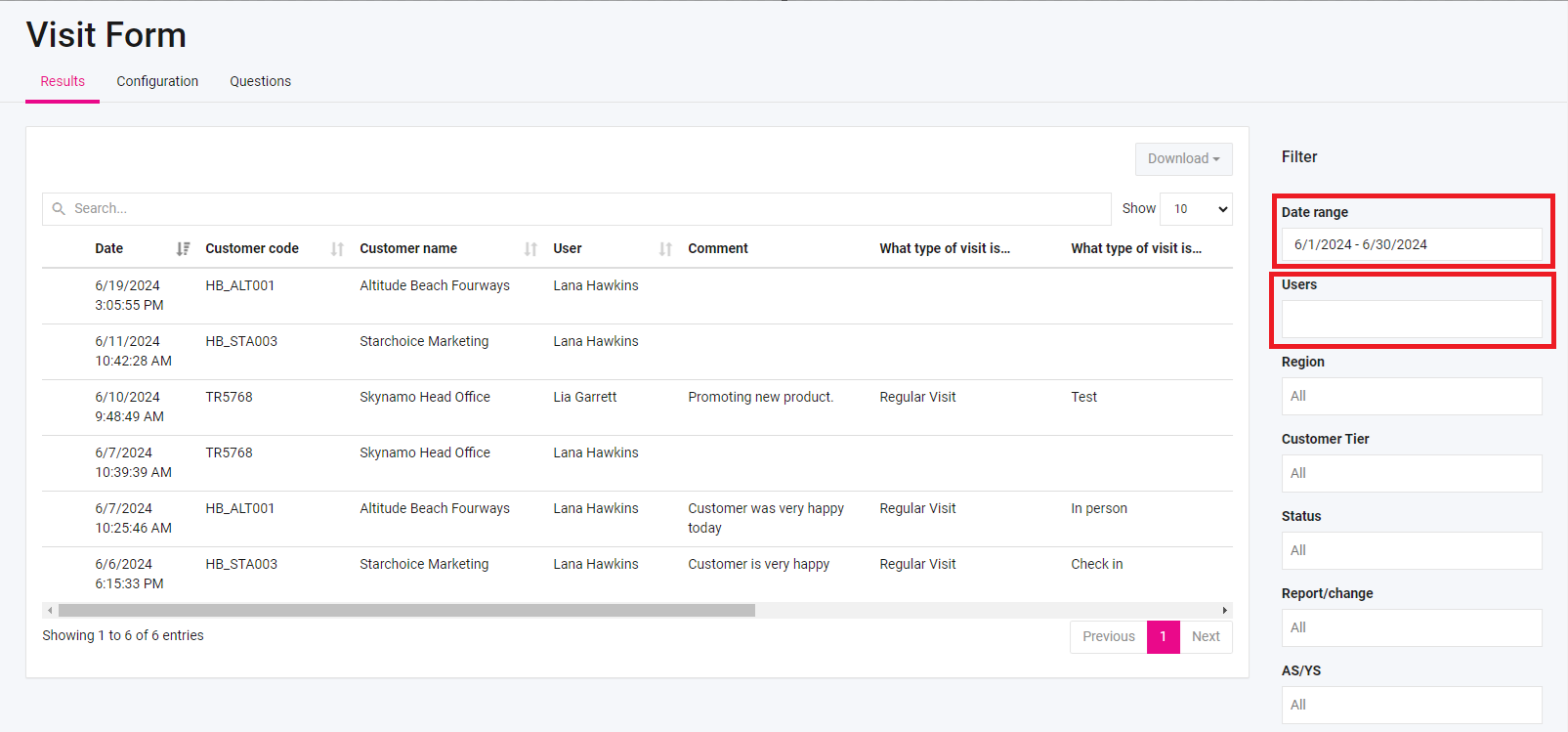The height and width of the screenshot is (732, 1568).
Task: Select the Results tab
Action: click(x=63, y=82)
